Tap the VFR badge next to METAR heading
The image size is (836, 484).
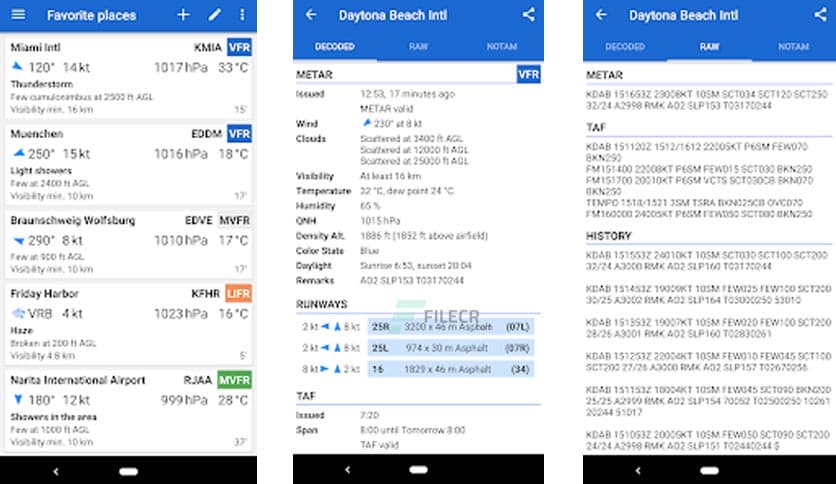click(x=528, y=74)
